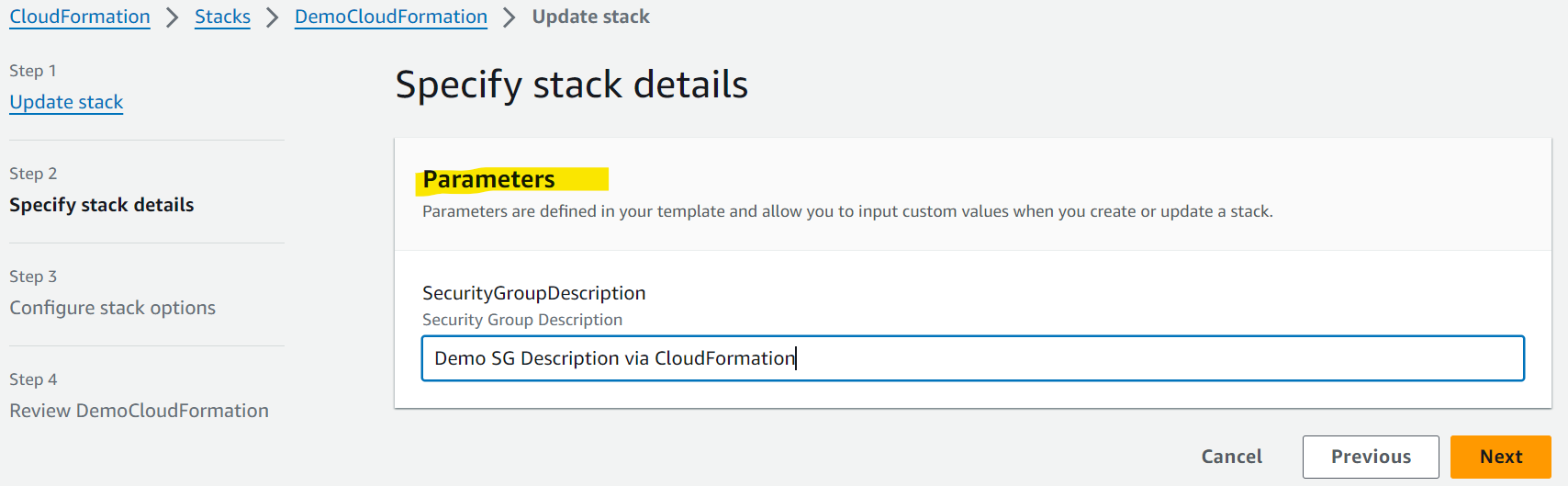Click the SecurityGroupDescription field label
Viewport: 1568px width, 486px height.
(534, 293)
